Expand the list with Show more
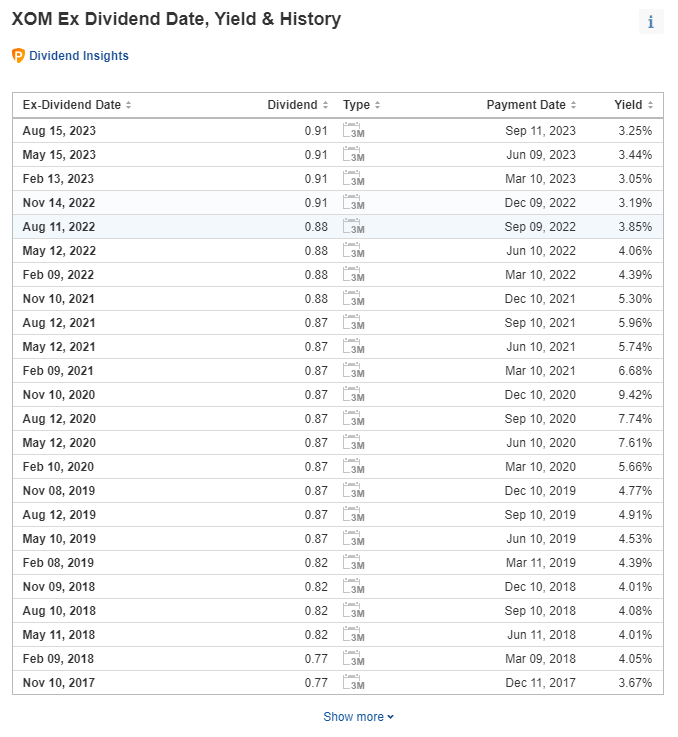 [x=358, y=717]
